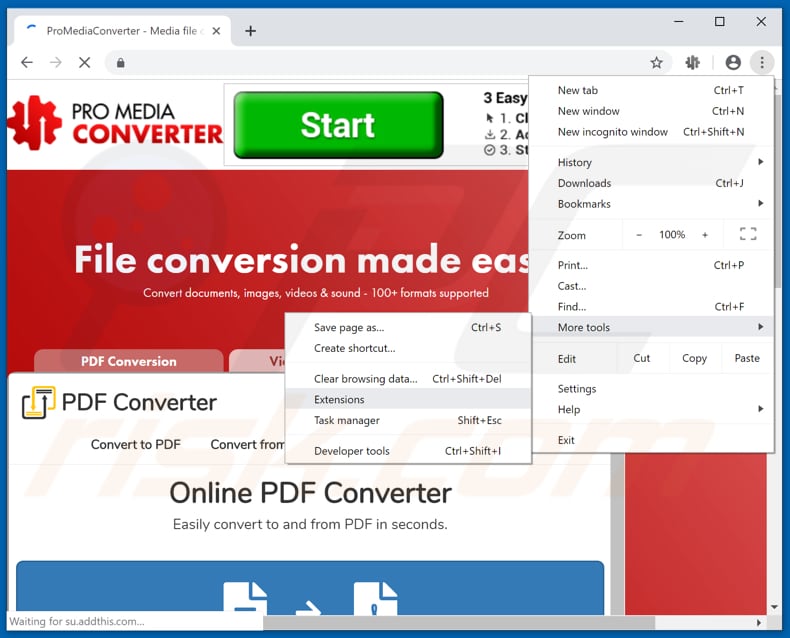Click the Online PDF Converter heading
This screenshot has width=790, height=638.
(x=310, y=493)
